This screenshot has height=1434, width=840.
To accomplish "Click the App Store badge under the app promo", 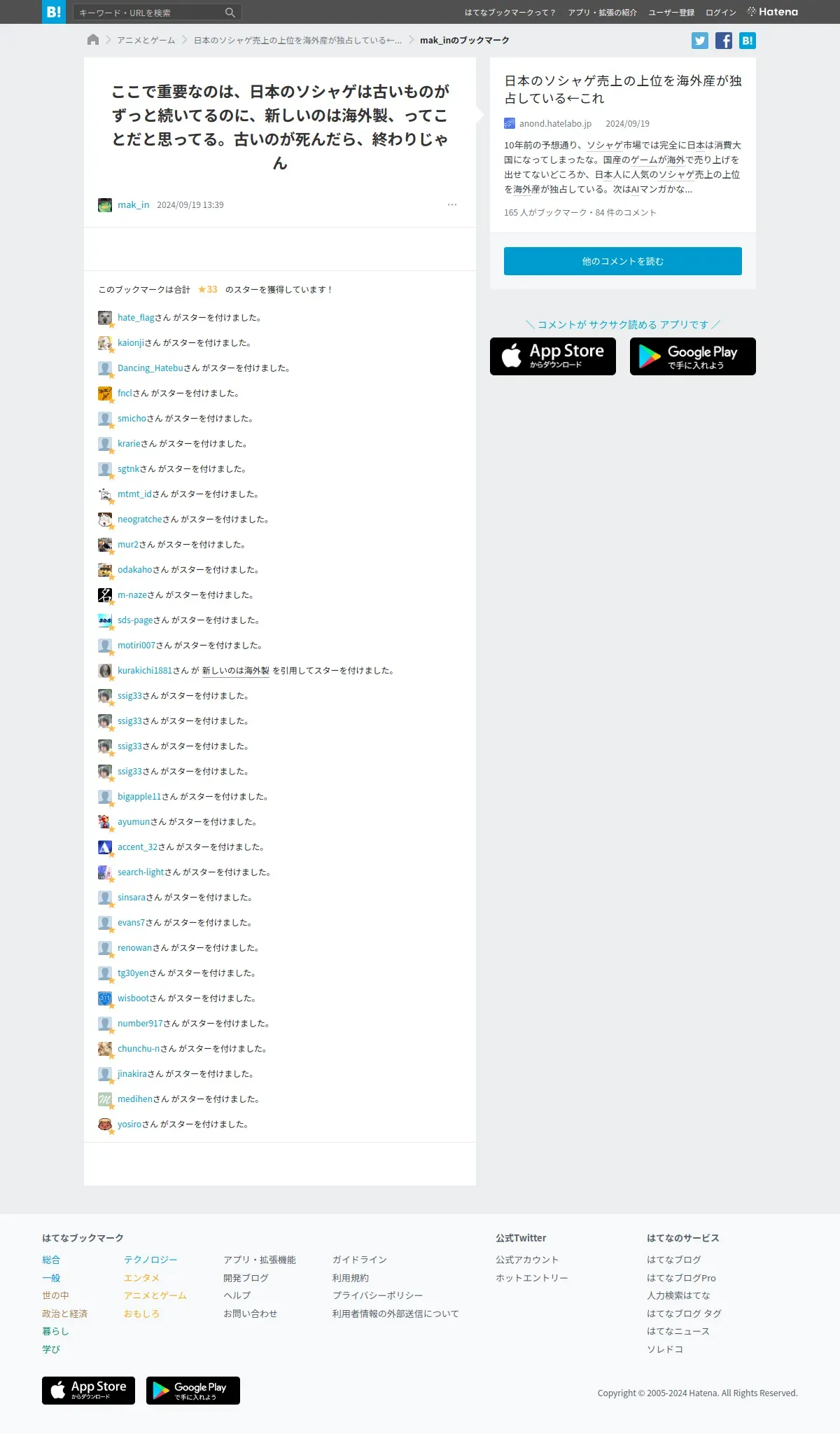I will click(553, 356).
